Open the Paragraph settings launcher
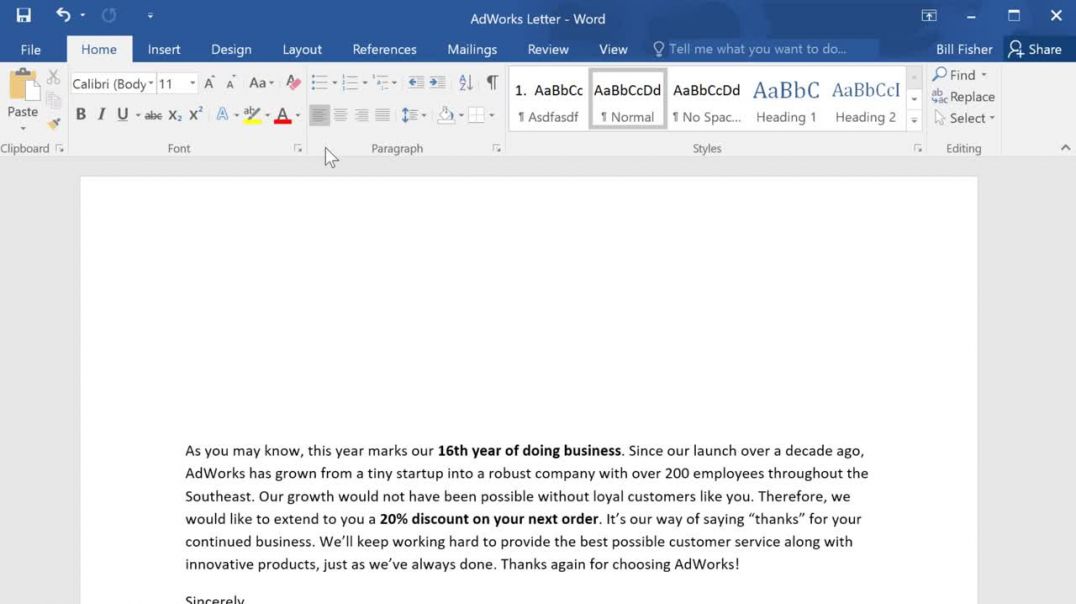The height and width of the screenshot is (604, 1076). click(496, 148)
